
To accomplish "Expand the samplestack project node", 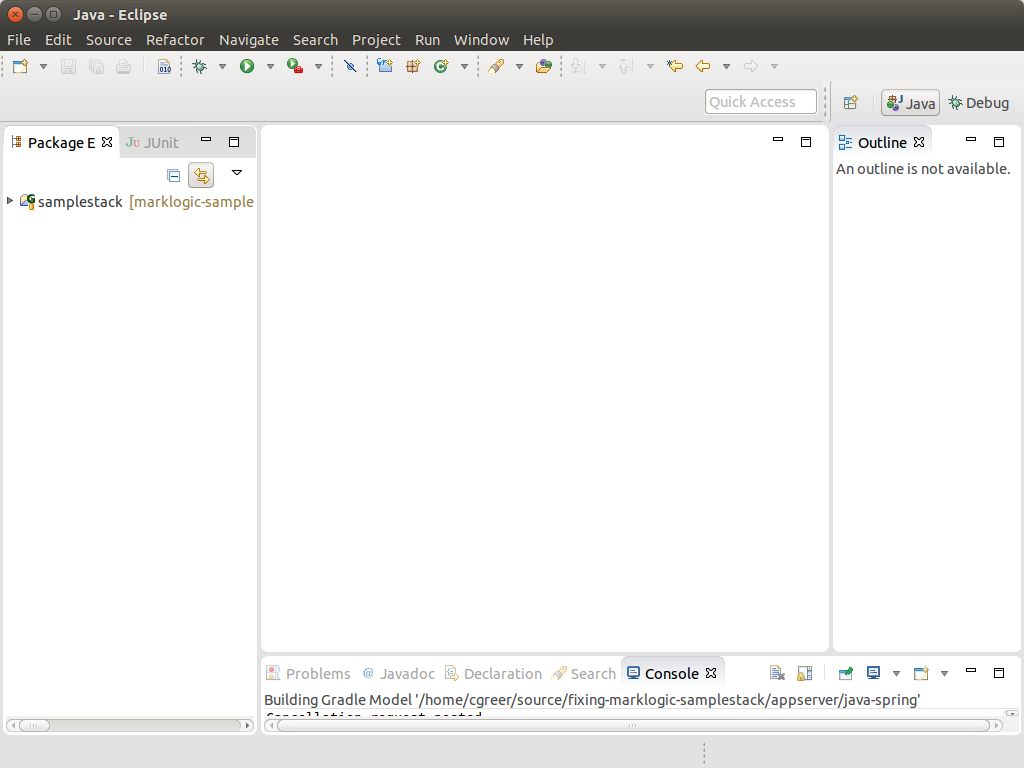I will click(x=10, y=200).
